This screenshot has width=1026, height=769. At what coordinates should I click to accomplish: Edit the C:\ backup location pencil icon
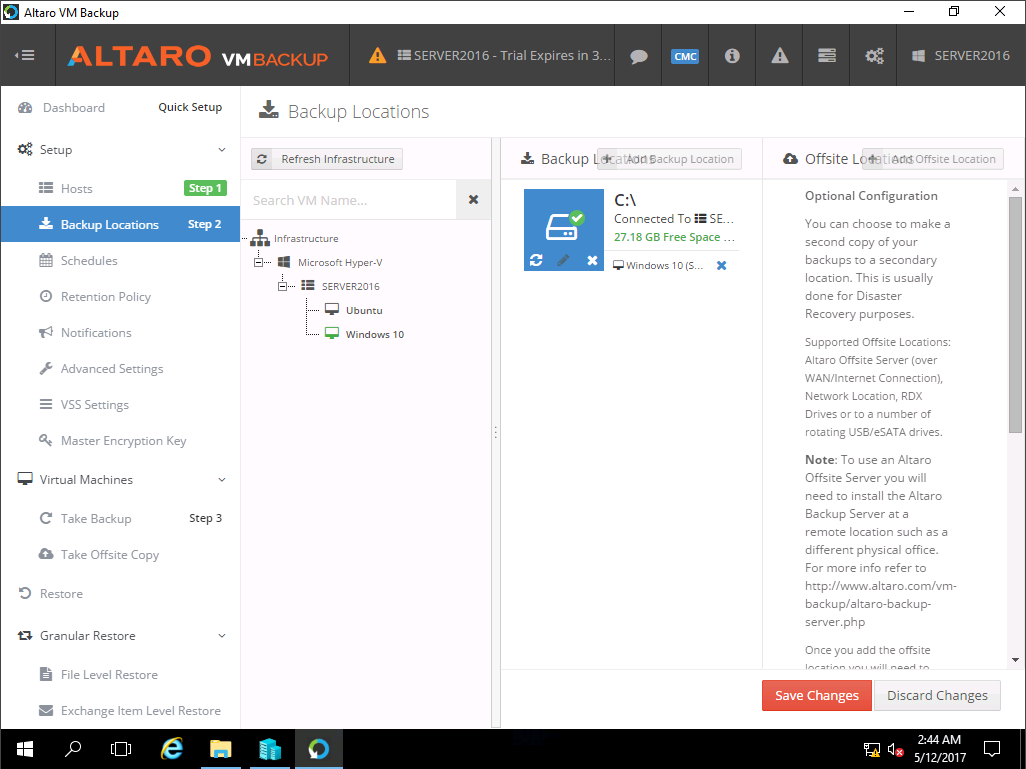(563, 260)
